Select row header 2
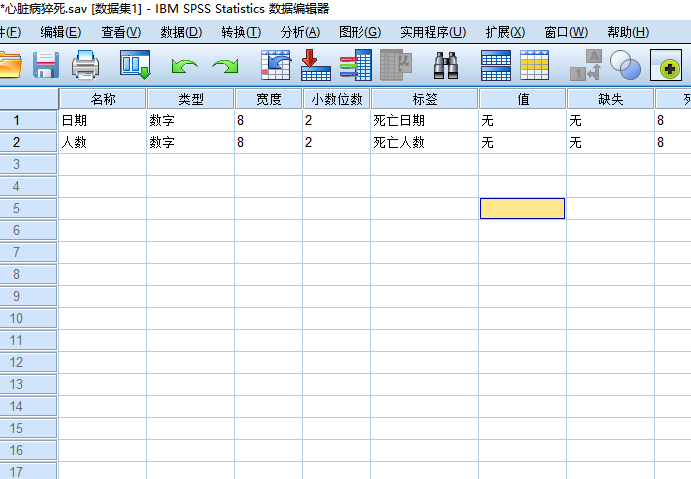691x479 pixels. click(28, 142)
